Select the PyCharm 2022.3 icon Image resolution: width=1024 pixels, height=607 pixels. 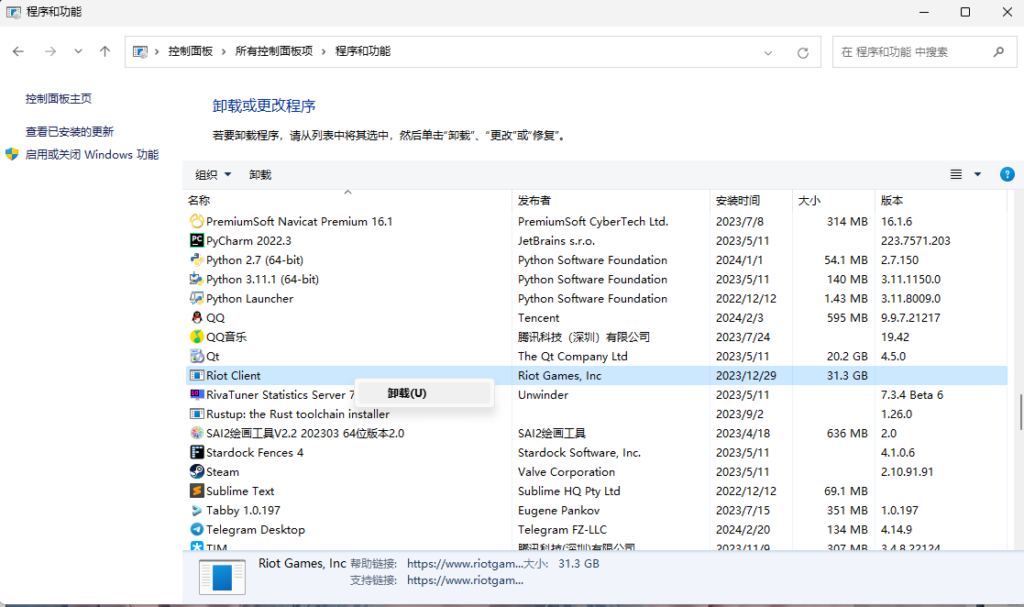(x=197, y=241)
